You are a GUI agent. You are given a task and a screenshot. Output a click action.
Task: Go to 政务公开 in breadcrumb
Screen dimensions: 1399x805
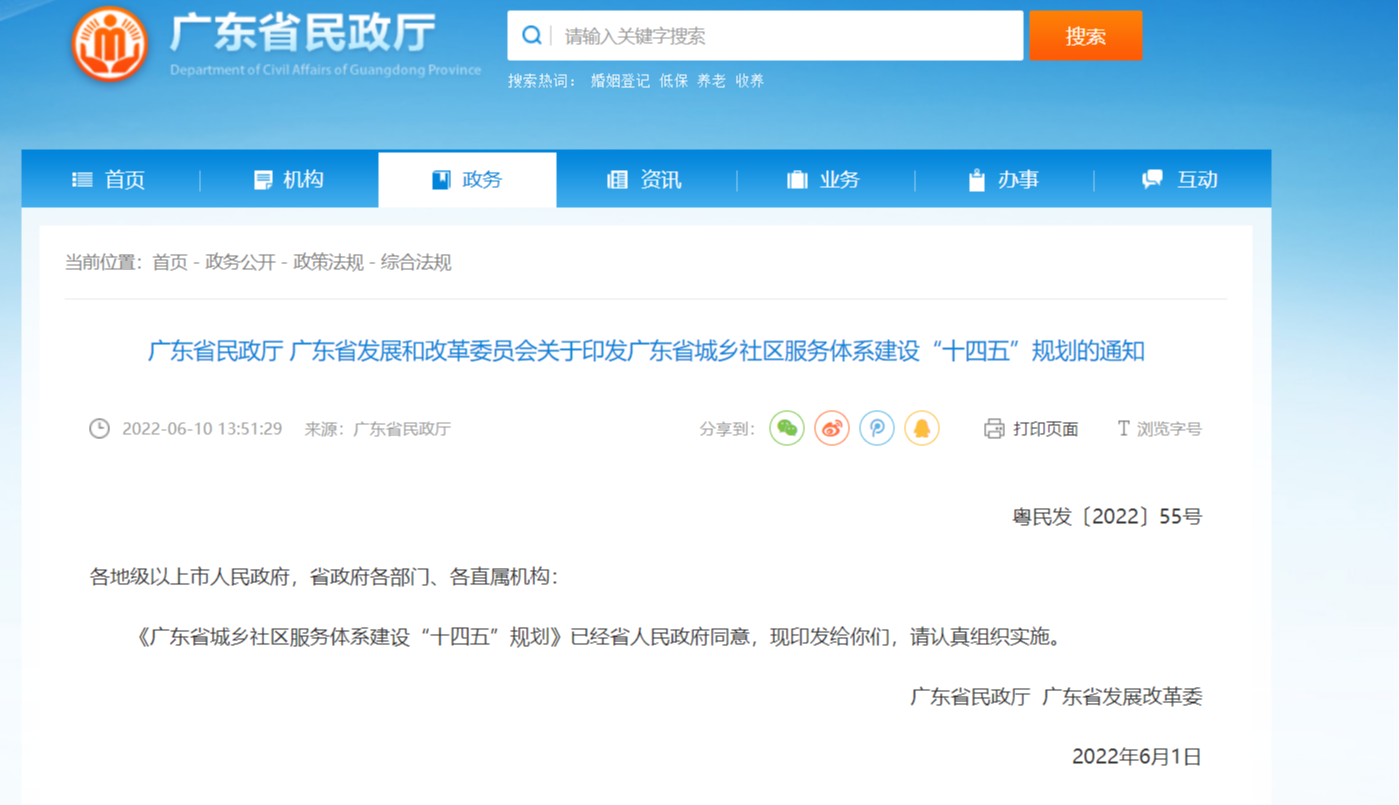tap(240, 262)
